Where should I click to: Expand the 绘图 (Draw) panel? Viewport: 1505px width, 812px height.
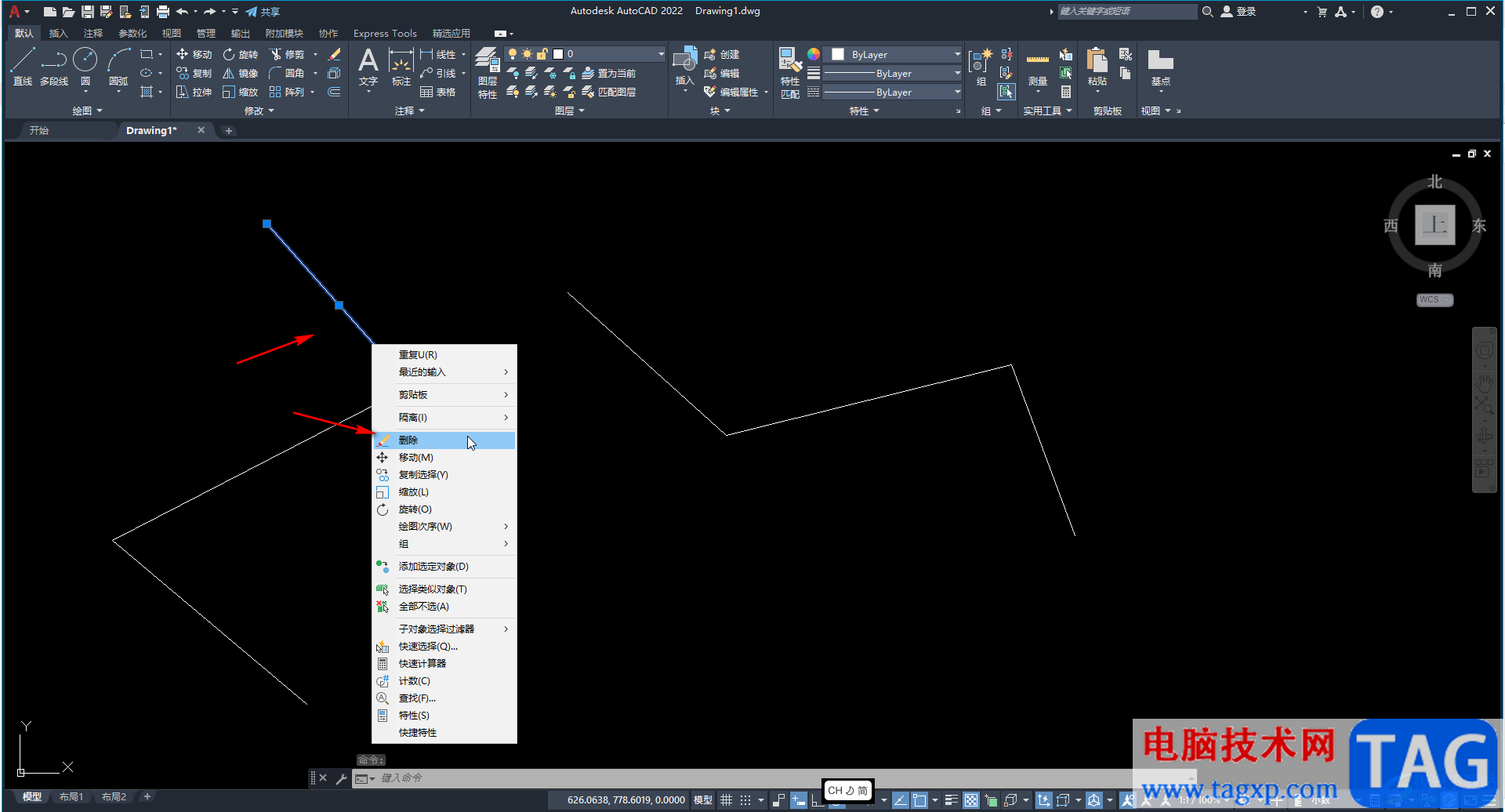coord(87,111)
